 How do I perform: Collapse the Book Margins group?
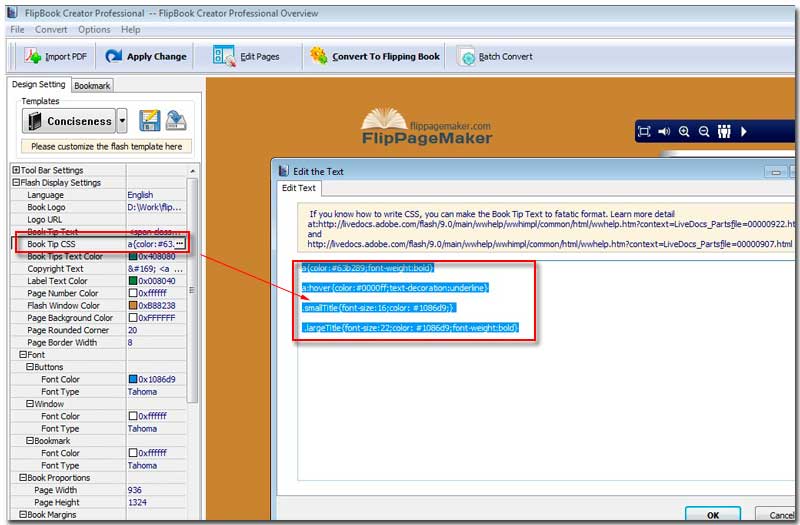(23, 514)
